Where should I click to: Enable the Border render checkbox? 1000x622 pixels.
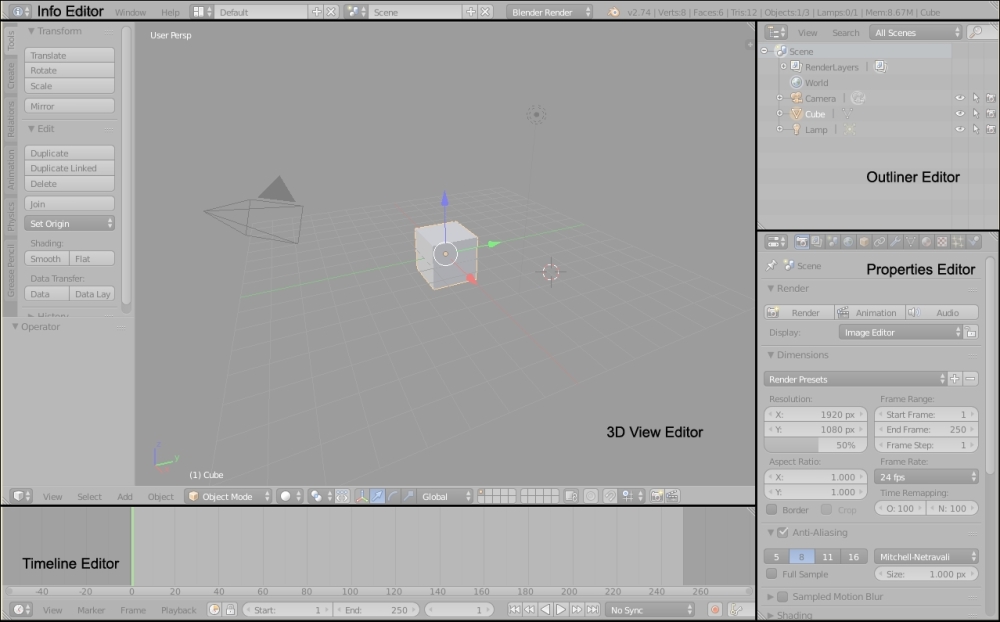coord(772,510)
